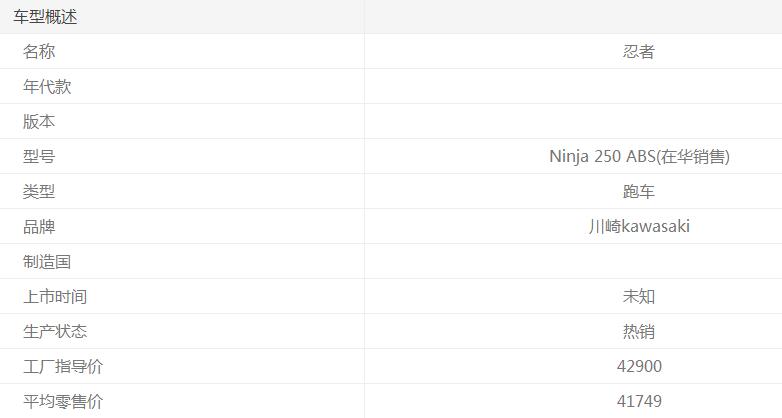Click the Ninja 250 ABS(在华销售) model value
782x418 pixels.
(x=639, y=157)
